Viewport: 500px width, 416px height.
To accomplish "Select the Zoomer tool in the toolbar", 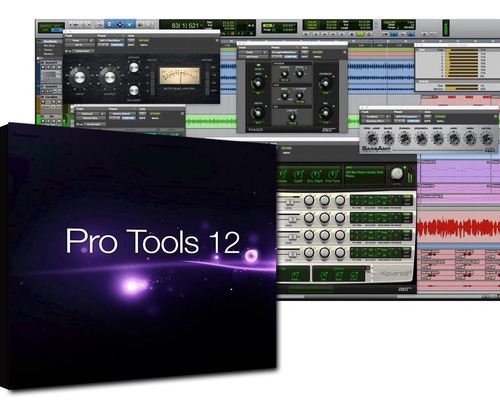I will pos(100,24).
